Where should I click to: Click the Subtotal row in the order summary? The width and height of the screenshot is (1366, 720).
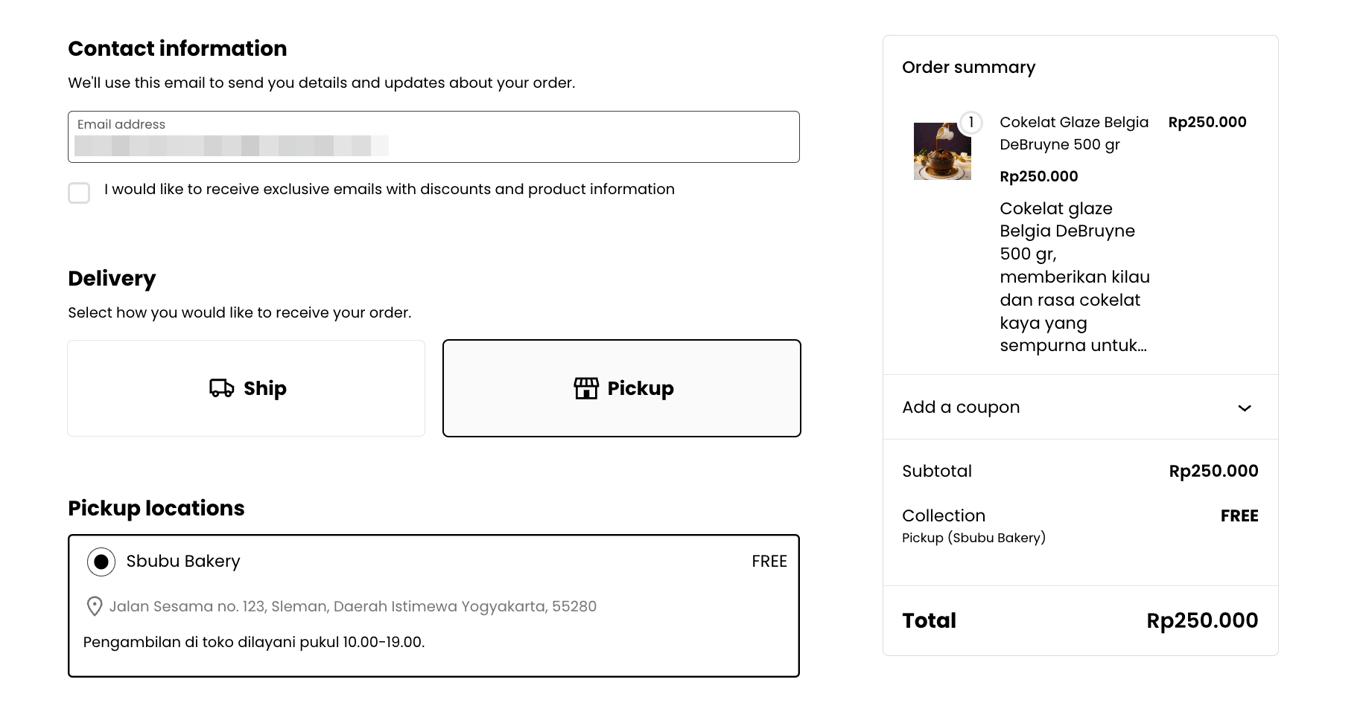[x=1080, y=471]
